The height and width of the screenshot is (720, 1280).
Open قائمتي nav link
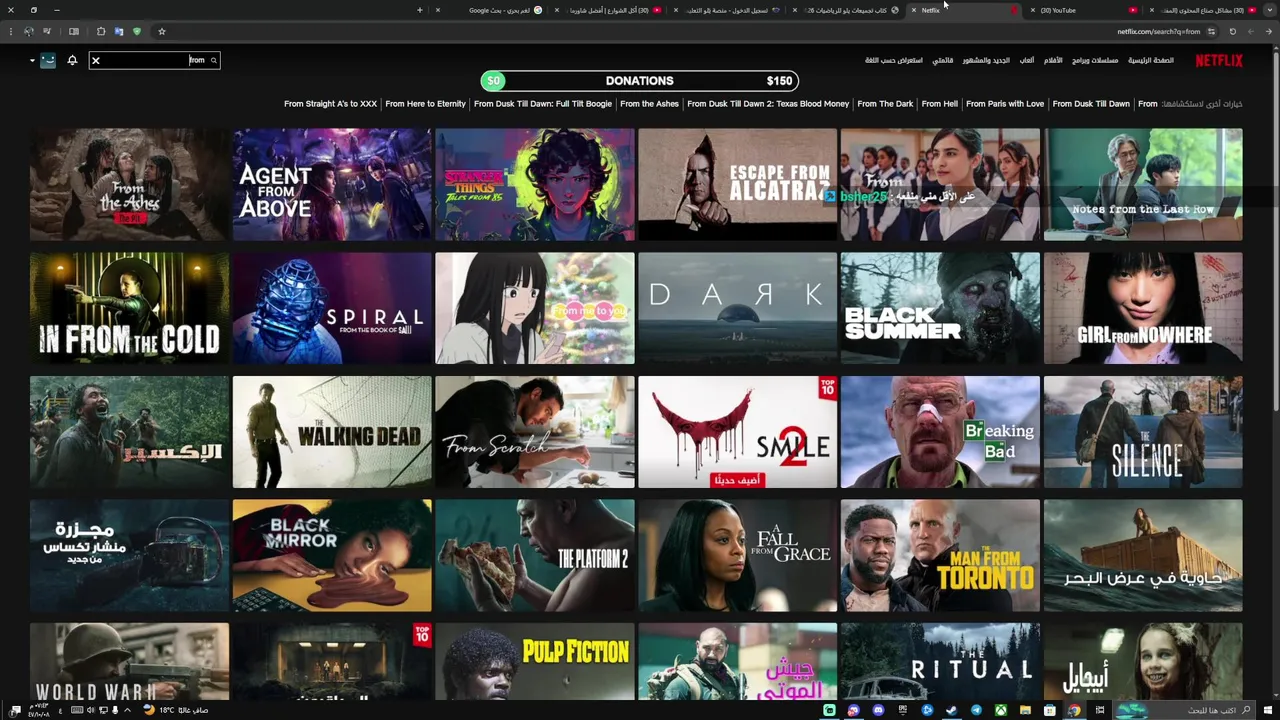943,60
